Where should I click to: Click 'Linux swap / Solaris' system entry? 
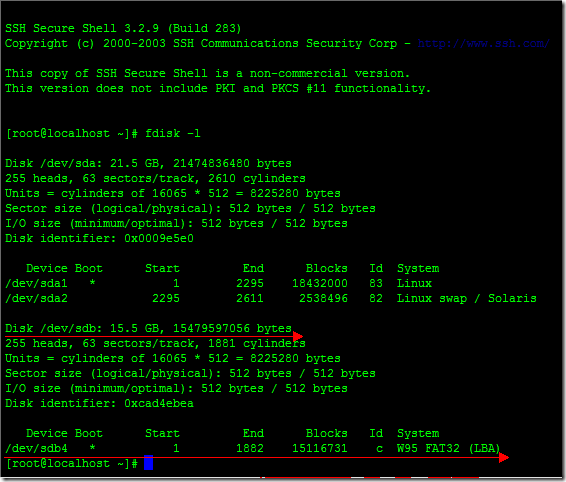(x=467, y=299)
